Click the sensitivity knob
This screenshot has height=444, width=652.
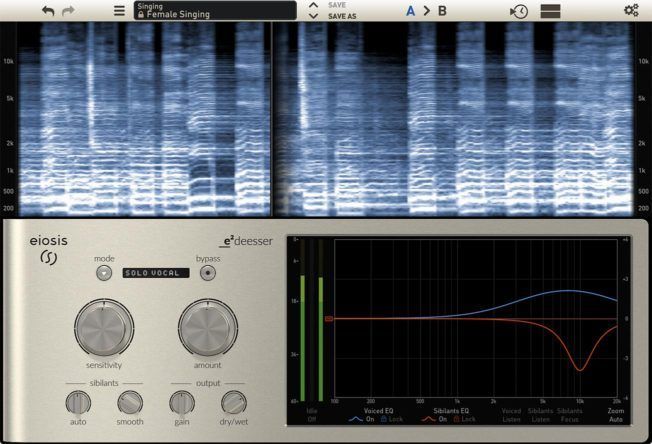(104, 327)
